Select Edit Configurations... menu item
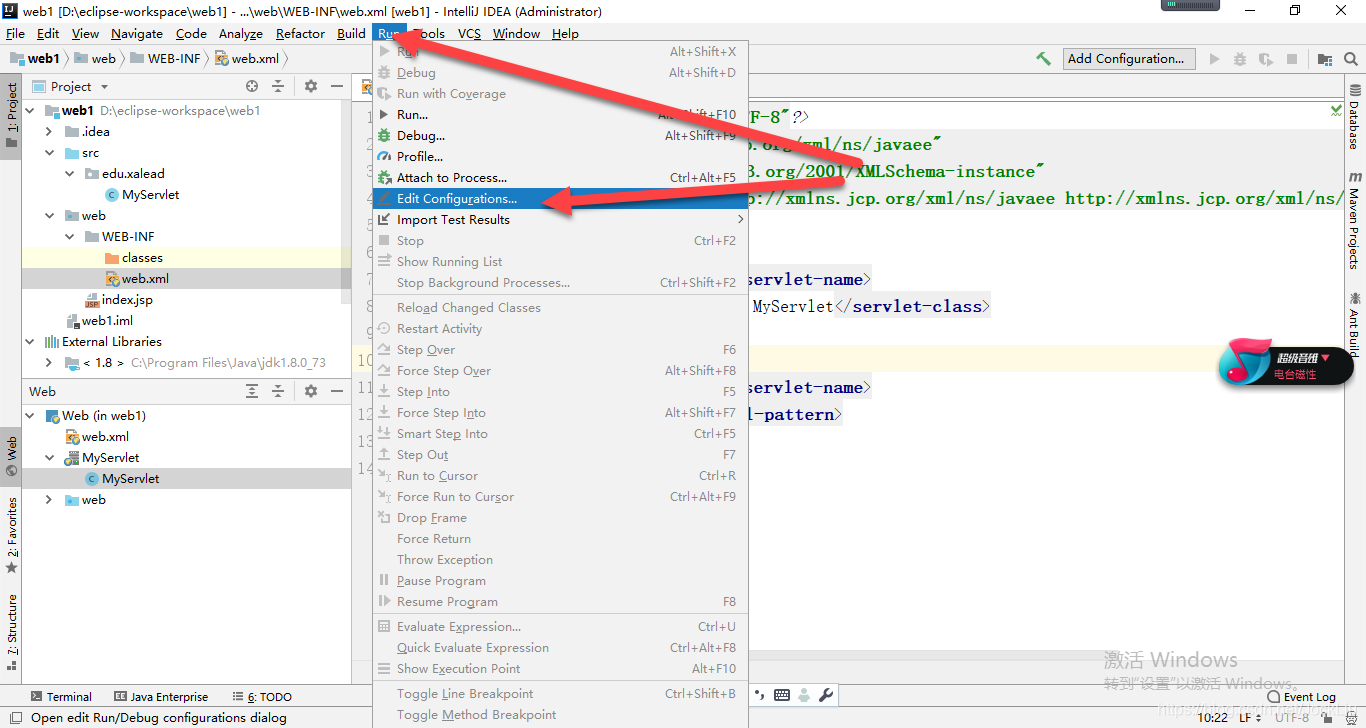The width and height of the screenshot is (1366, 728). point(560,199)
